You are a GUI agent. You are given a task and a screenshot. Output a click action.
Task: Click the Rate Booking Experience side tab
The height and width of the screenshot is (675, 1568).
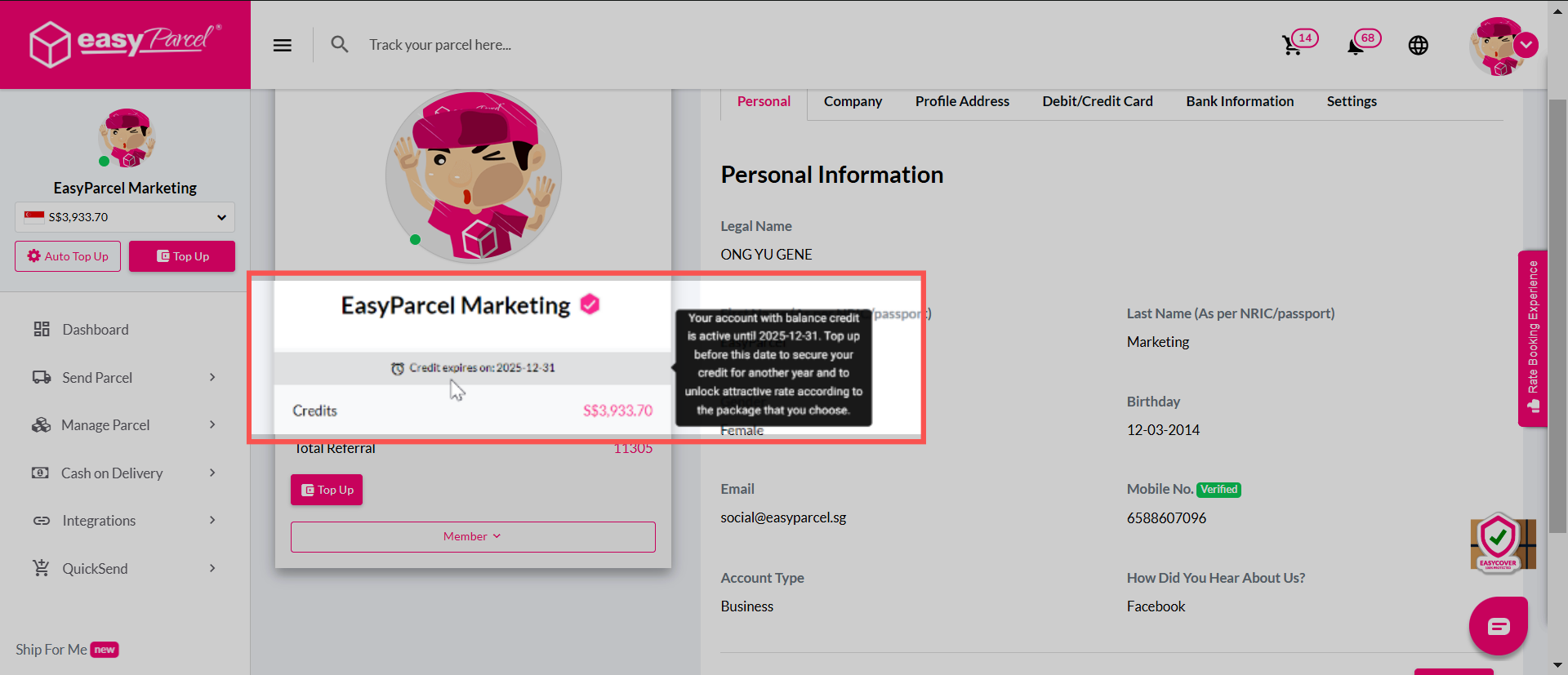1533,338
